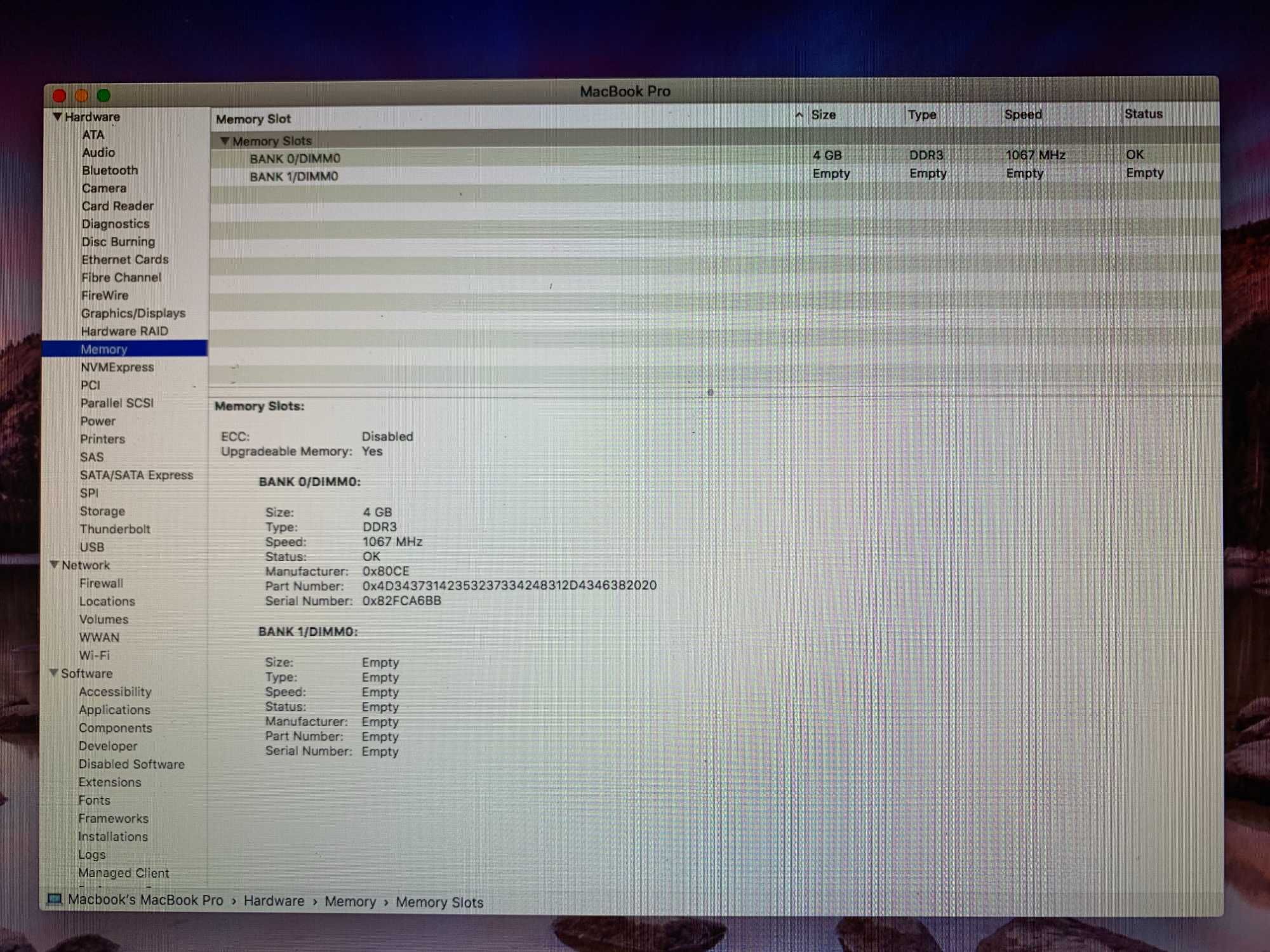1270x952 pixels.
Task: Select SPI in the sidebar
Action: 90,493
